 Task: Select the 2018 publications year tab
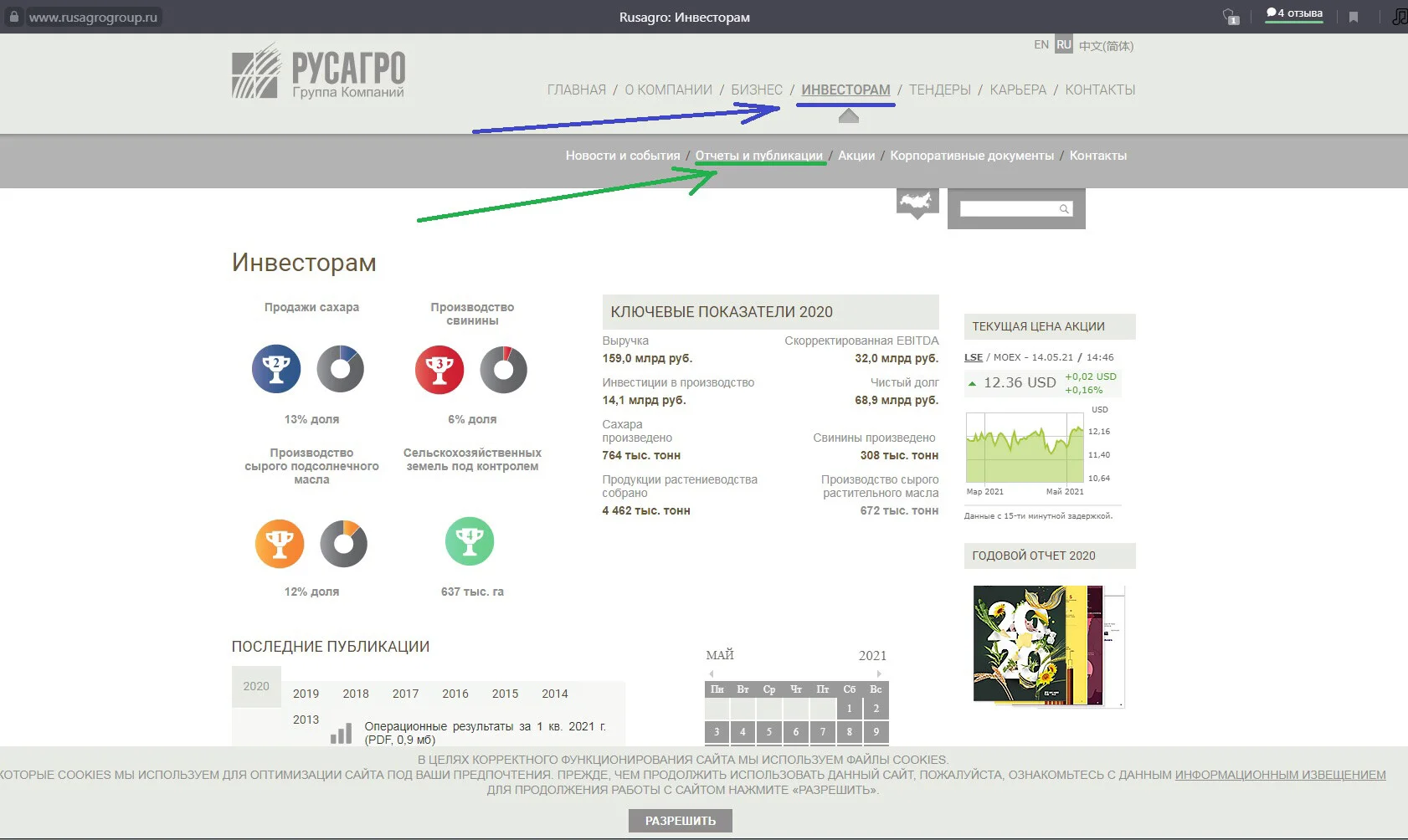click(356, 694)
